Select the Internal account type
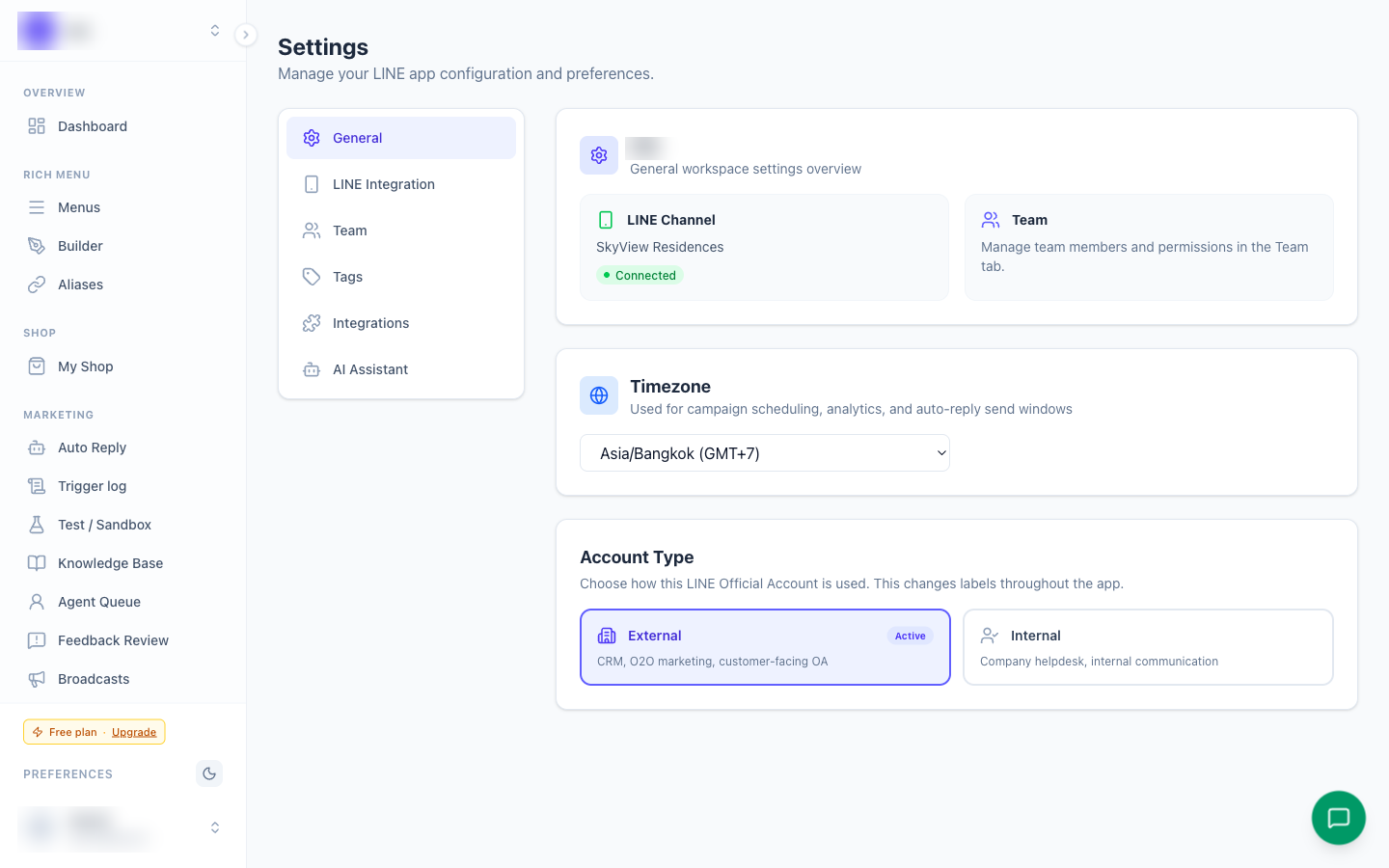 point(1148,647)
